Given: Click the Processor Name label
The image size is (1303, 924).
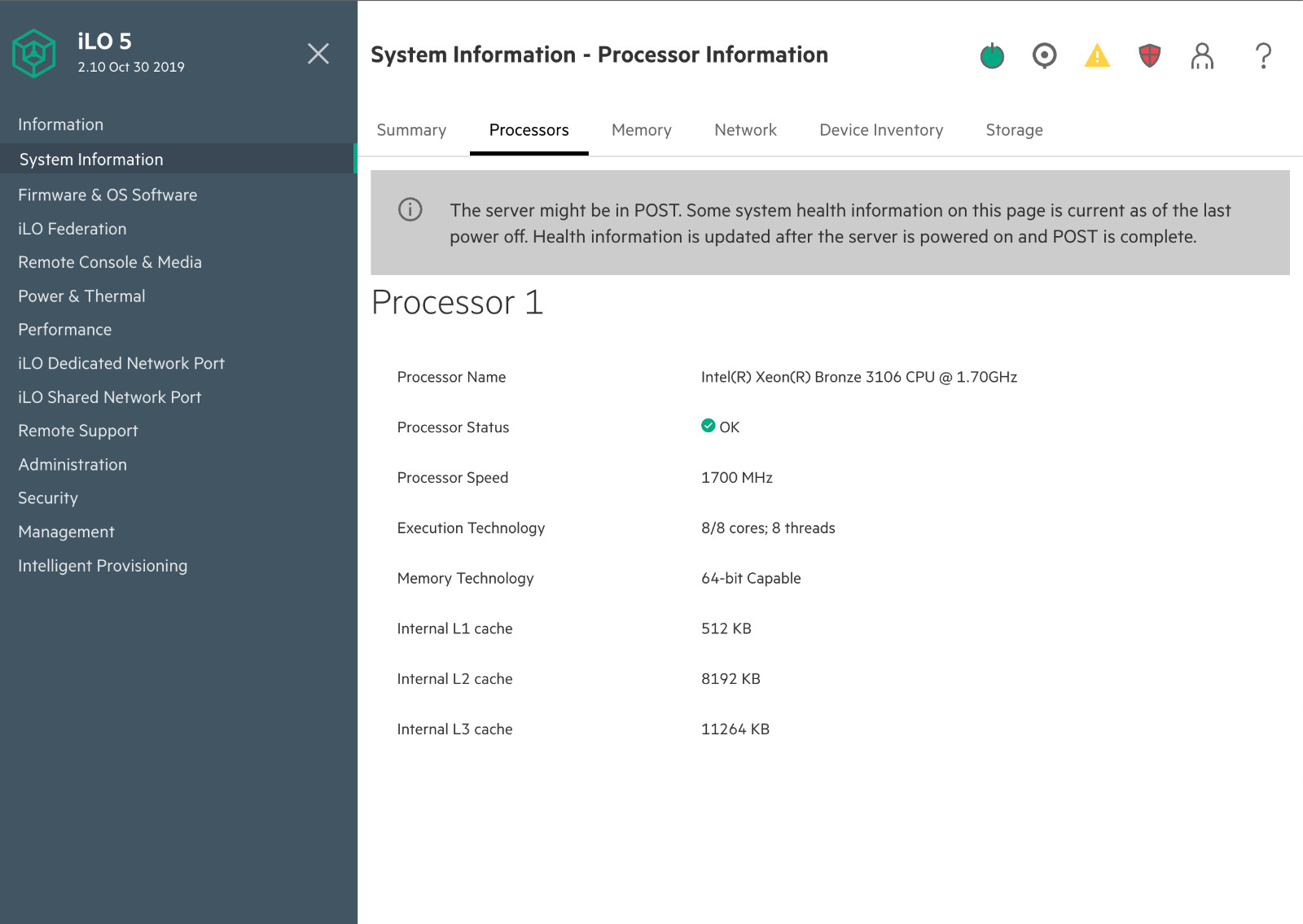Looking at the screenshot, I should click(x=451, y=377).
